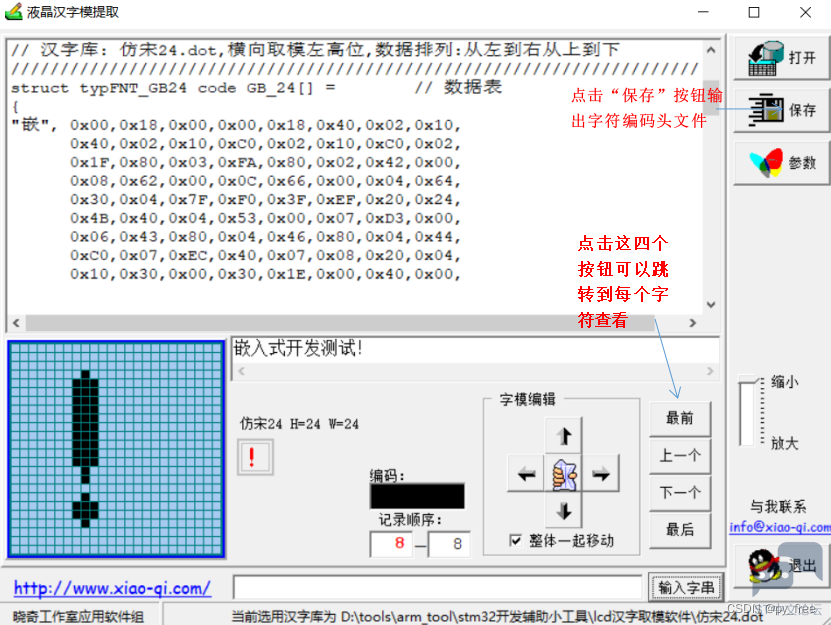
Task: Jump to last character with 最后
Action: click(x=680, y=530)
